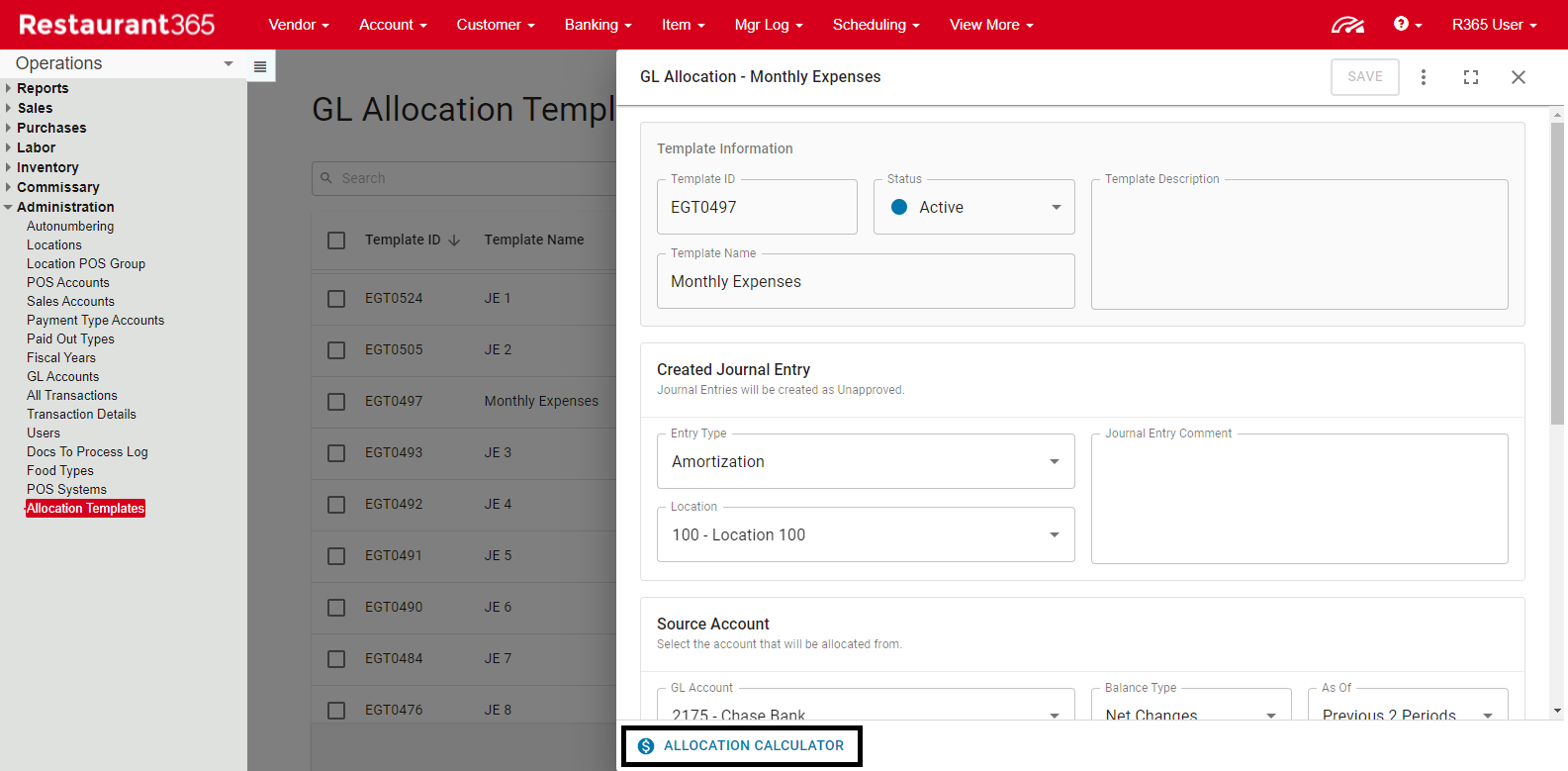The height and width of the screenshot is (771, 1568).
Task: Open the R365 cloud logo icon
Action: point(1347,25)
